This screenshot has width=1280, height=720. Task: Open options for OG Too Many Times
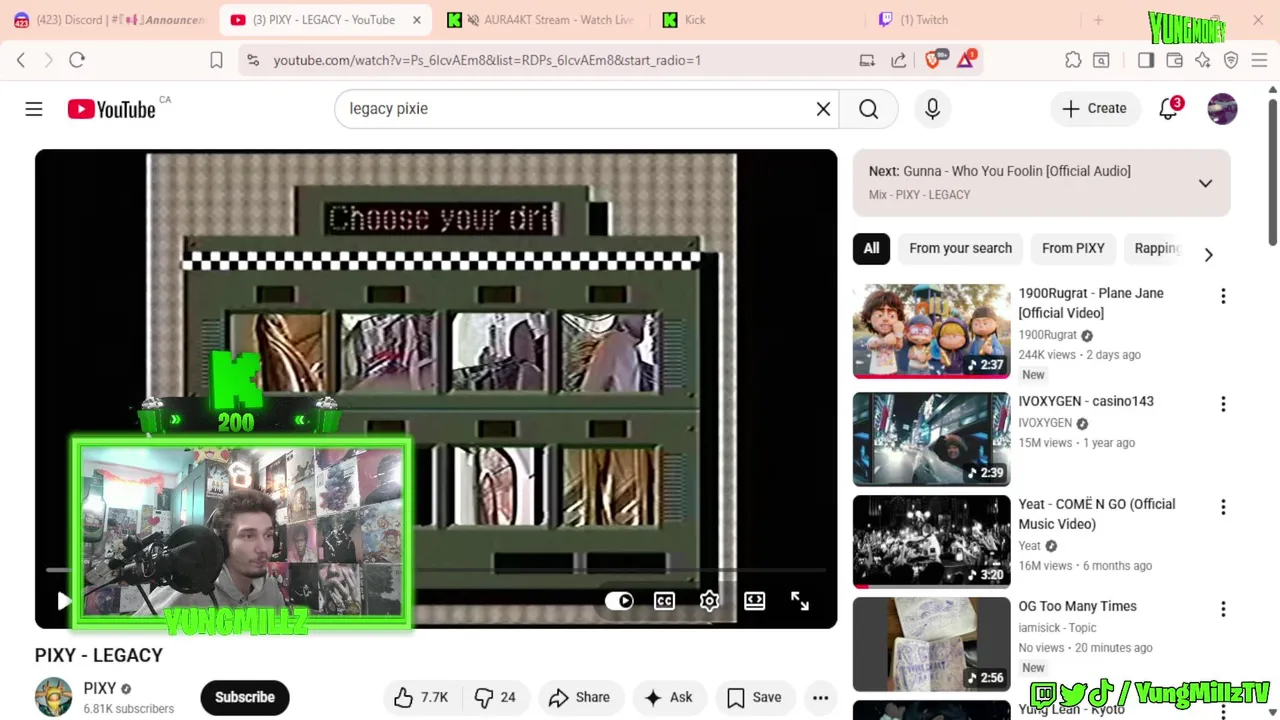click(x=1222, y=609)
